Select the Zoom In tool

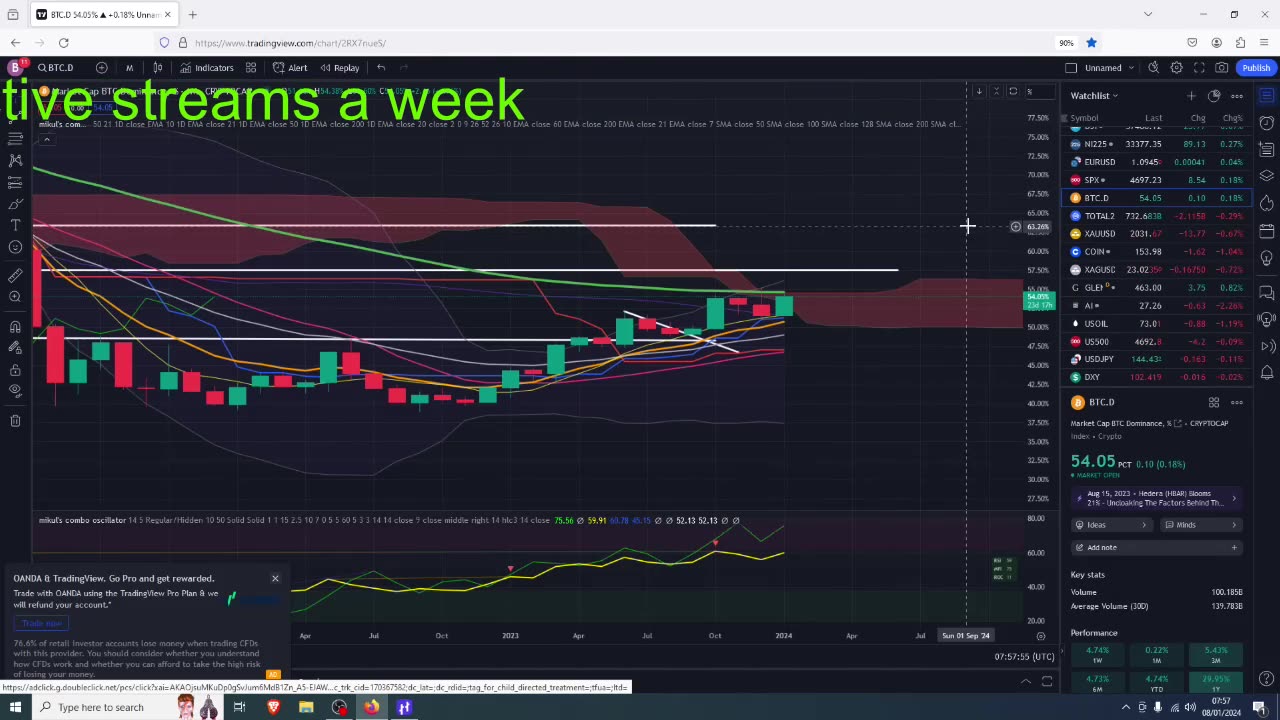tap(15, 296)
